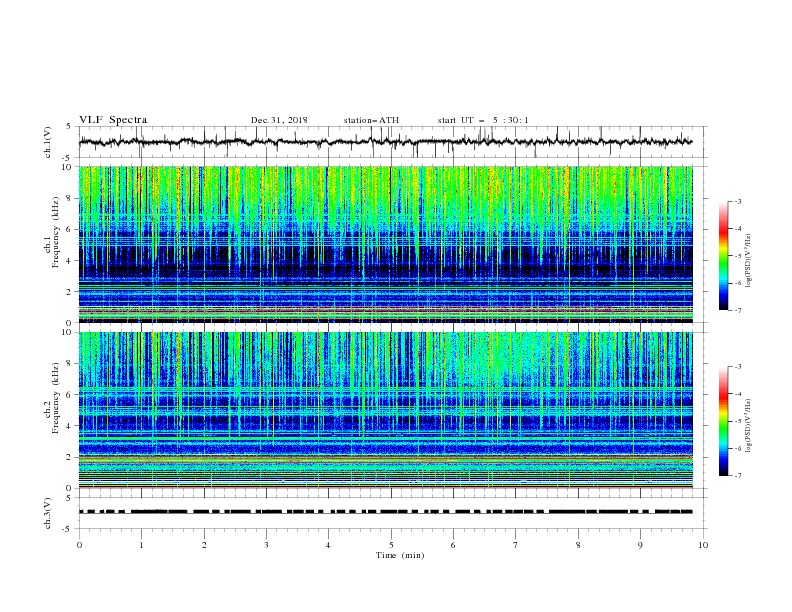Click time axis tick label 10 at right end

pos(703,545)
